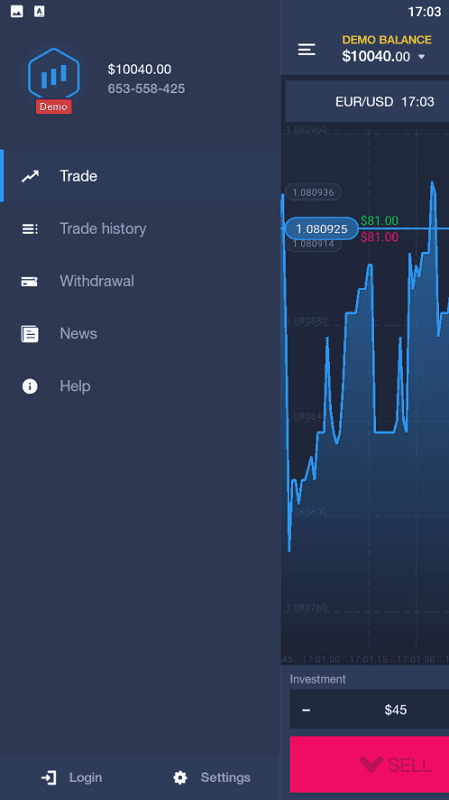Click the Trade chart arrow icon

point(30,177)
